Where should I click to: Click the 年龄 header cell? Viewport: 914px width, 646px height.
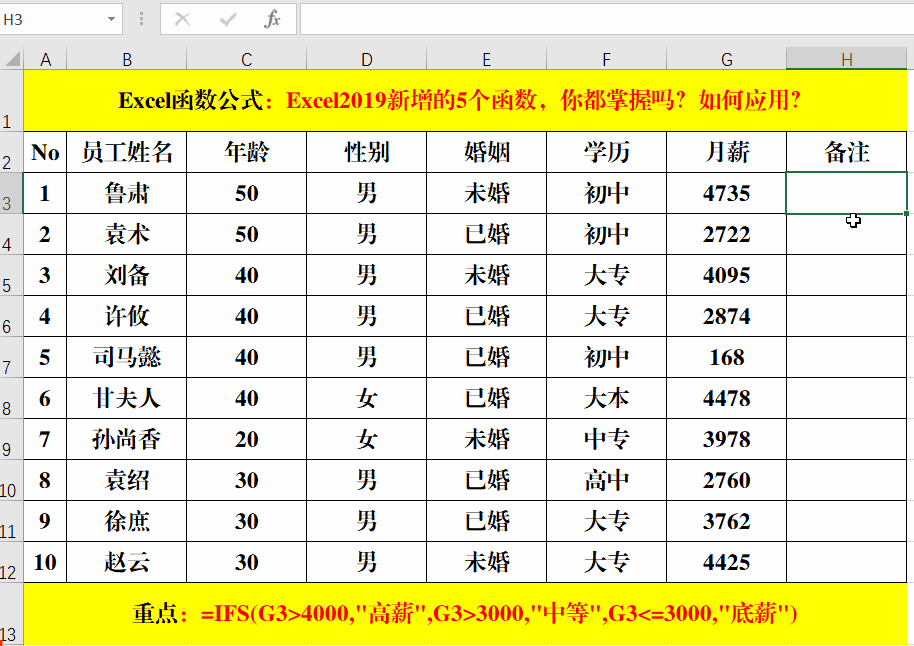[247, 152]
